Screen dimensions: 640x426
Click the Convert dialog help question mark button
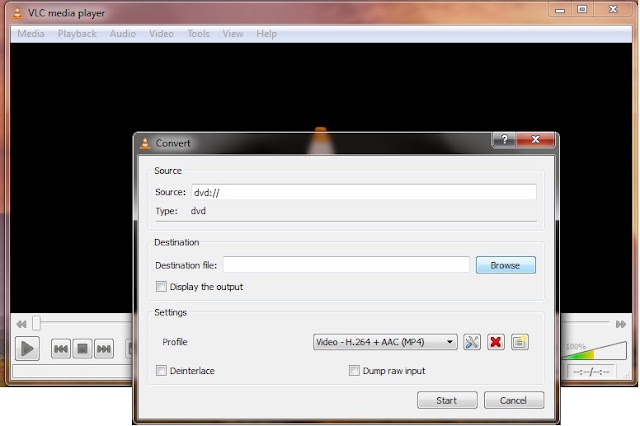click(504, 140)
